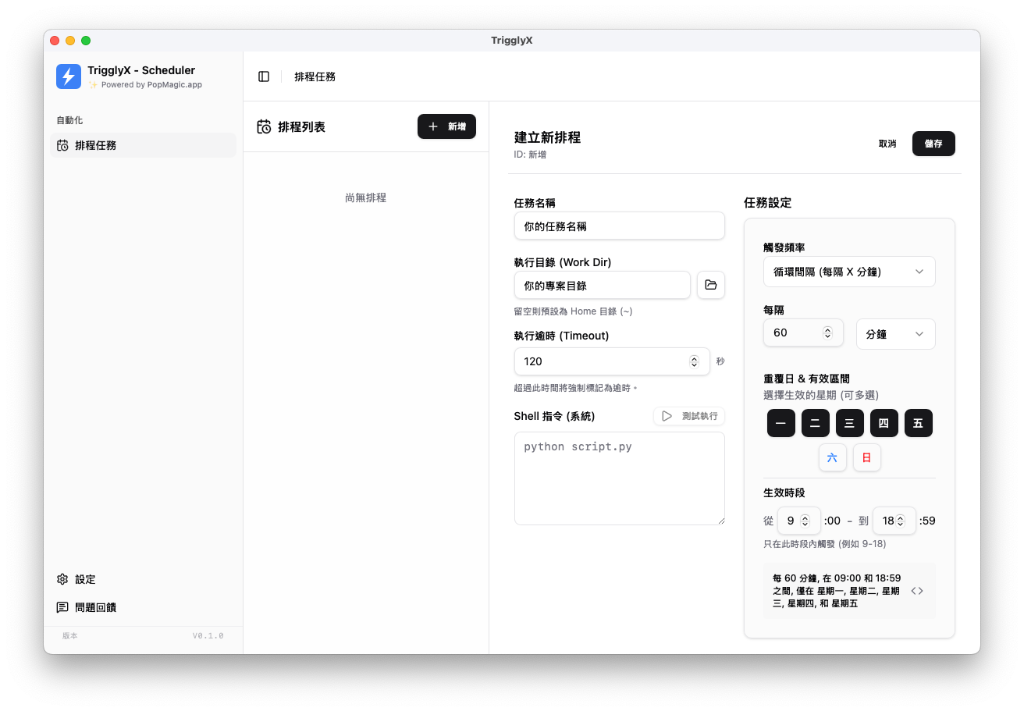Click the 任務名稱 task name field
1024x711 pixels.
click(619, 226)
